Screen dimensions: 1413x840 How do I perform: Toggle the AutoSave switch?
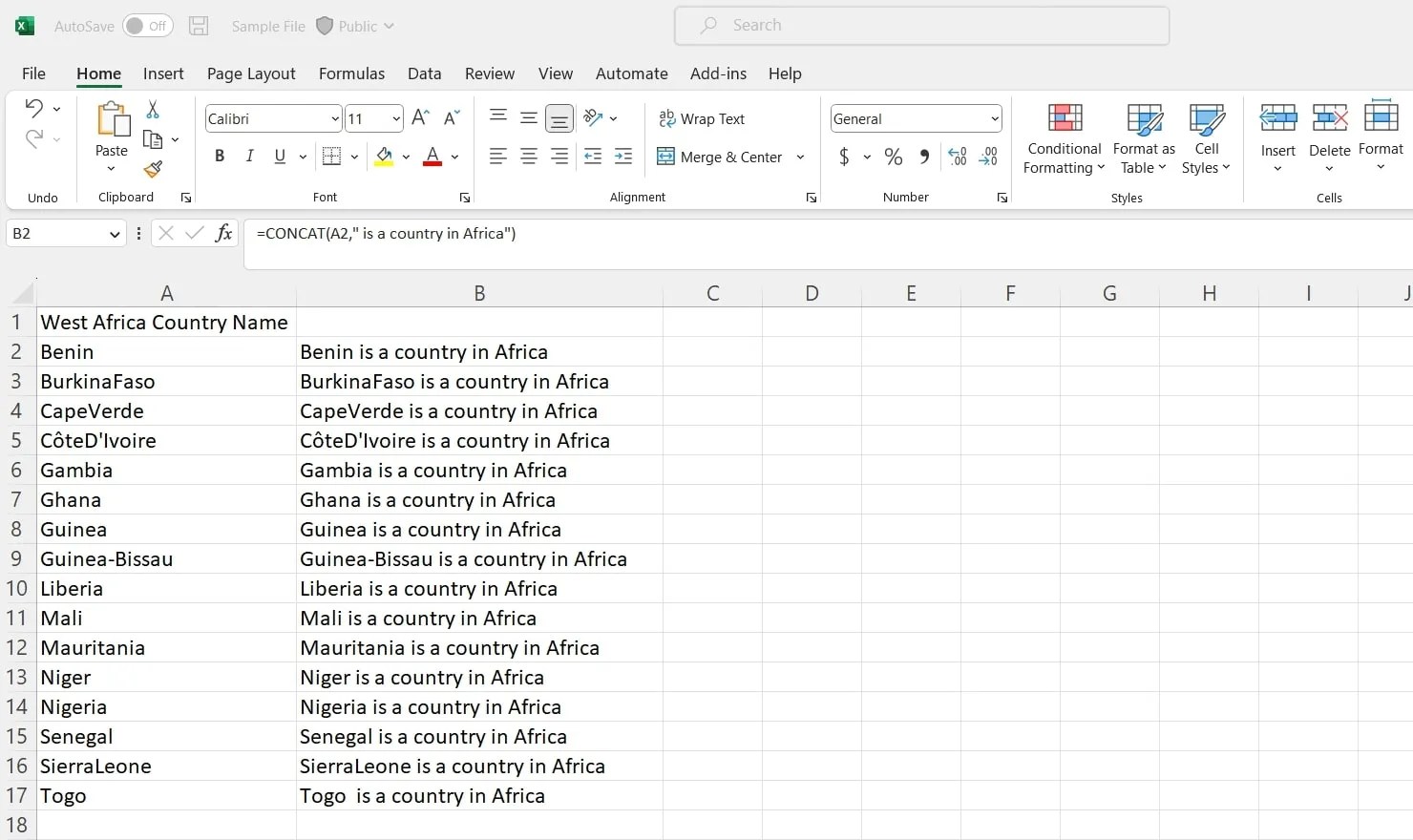tap(148, 26)
